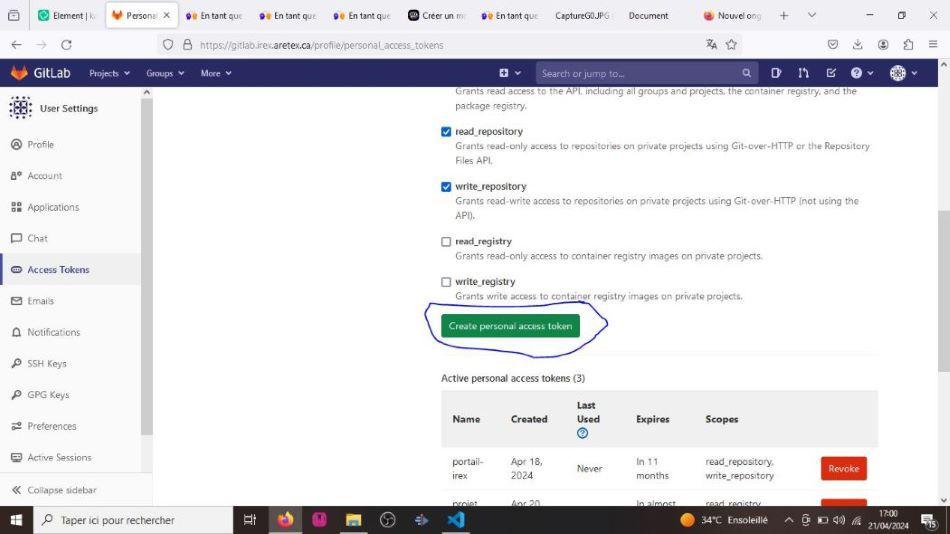
Task: Open File Explorer from taskbar
Action: pos(353,520)
